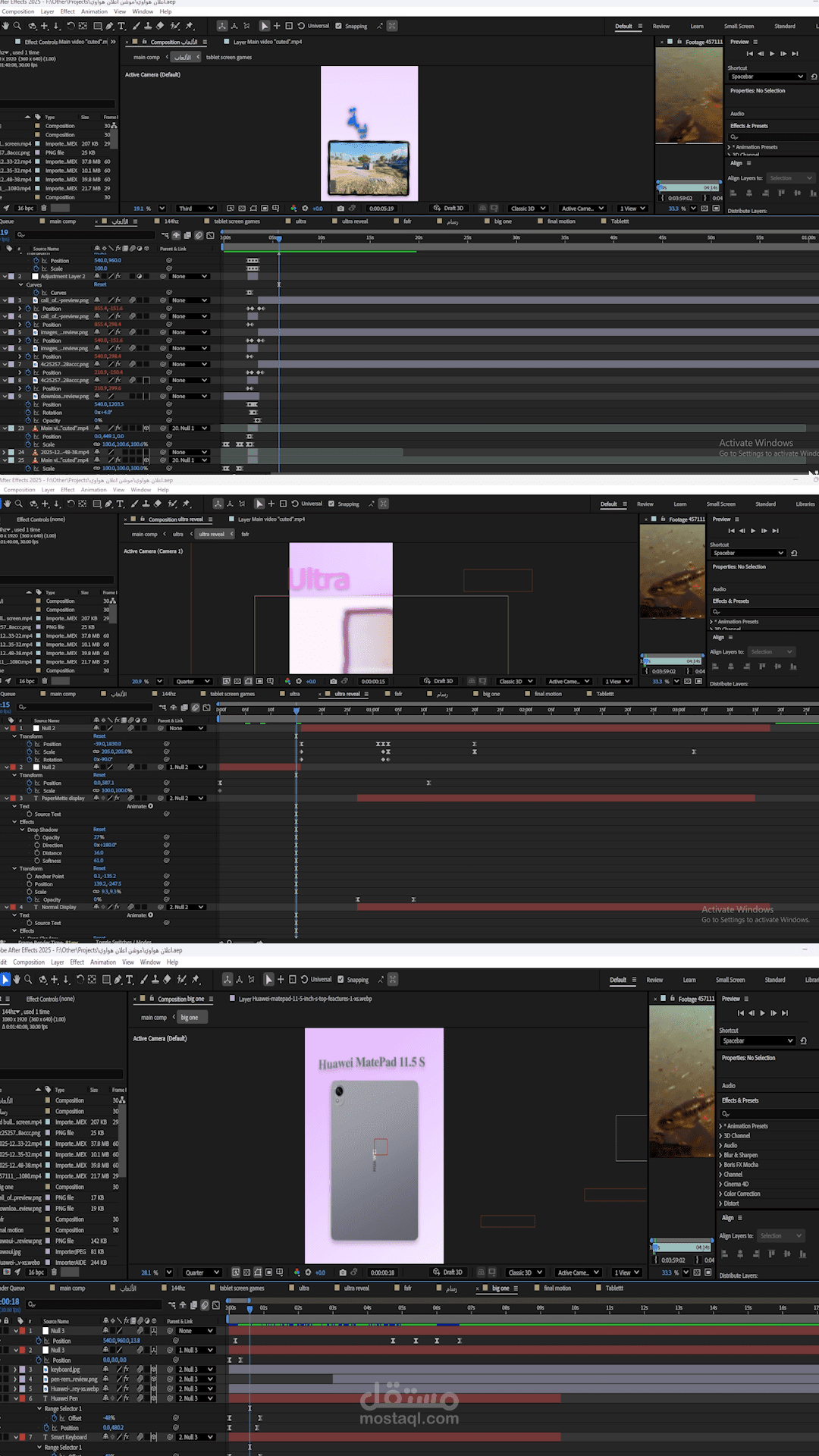Toggle Draft 3D in 'big one' viewer
The width and height of the screenshot is (819, 1456).
tap(447, 1272)
